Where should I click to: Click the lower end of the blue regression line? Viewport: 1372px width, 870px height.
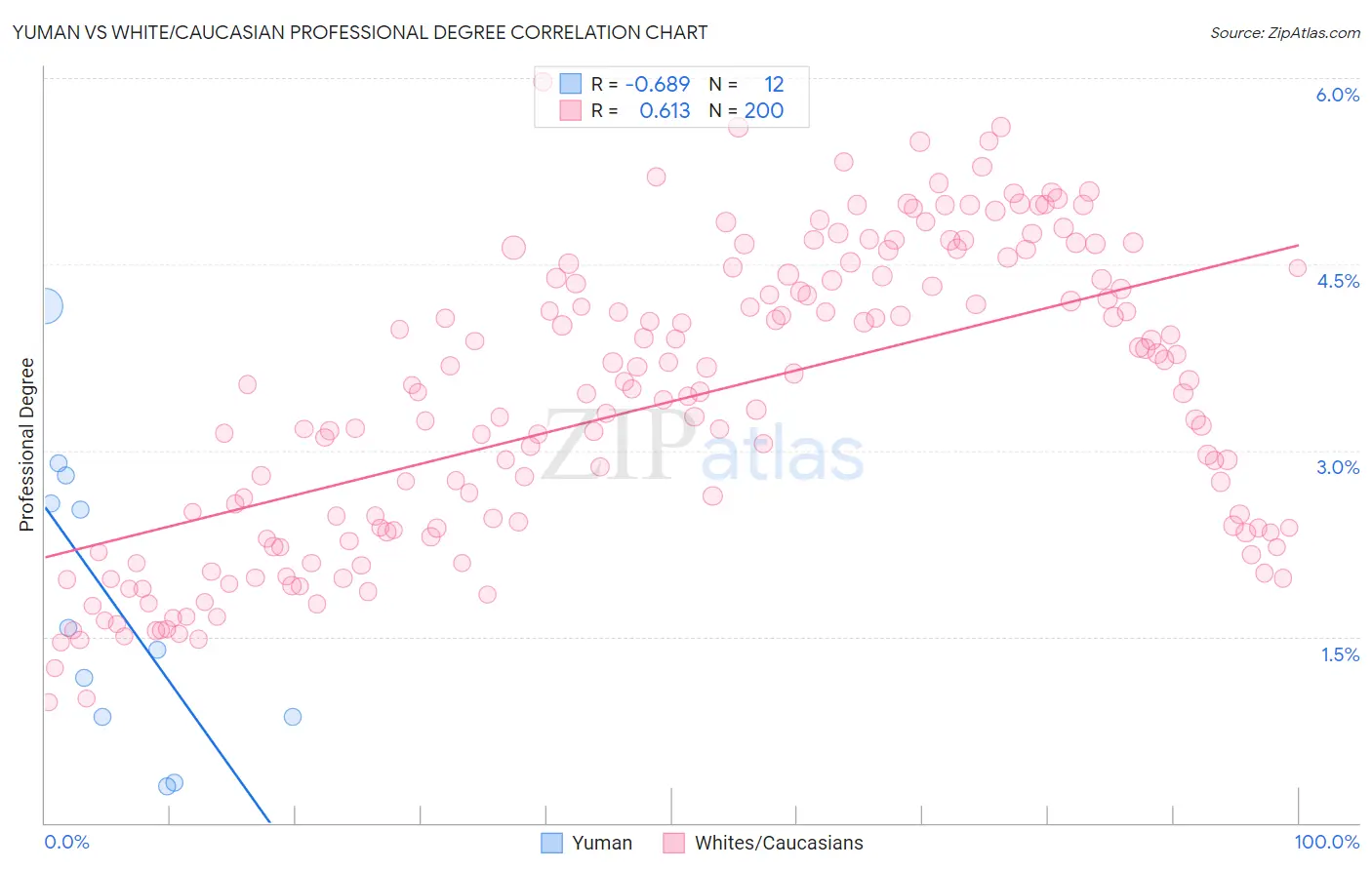[269, 822]
